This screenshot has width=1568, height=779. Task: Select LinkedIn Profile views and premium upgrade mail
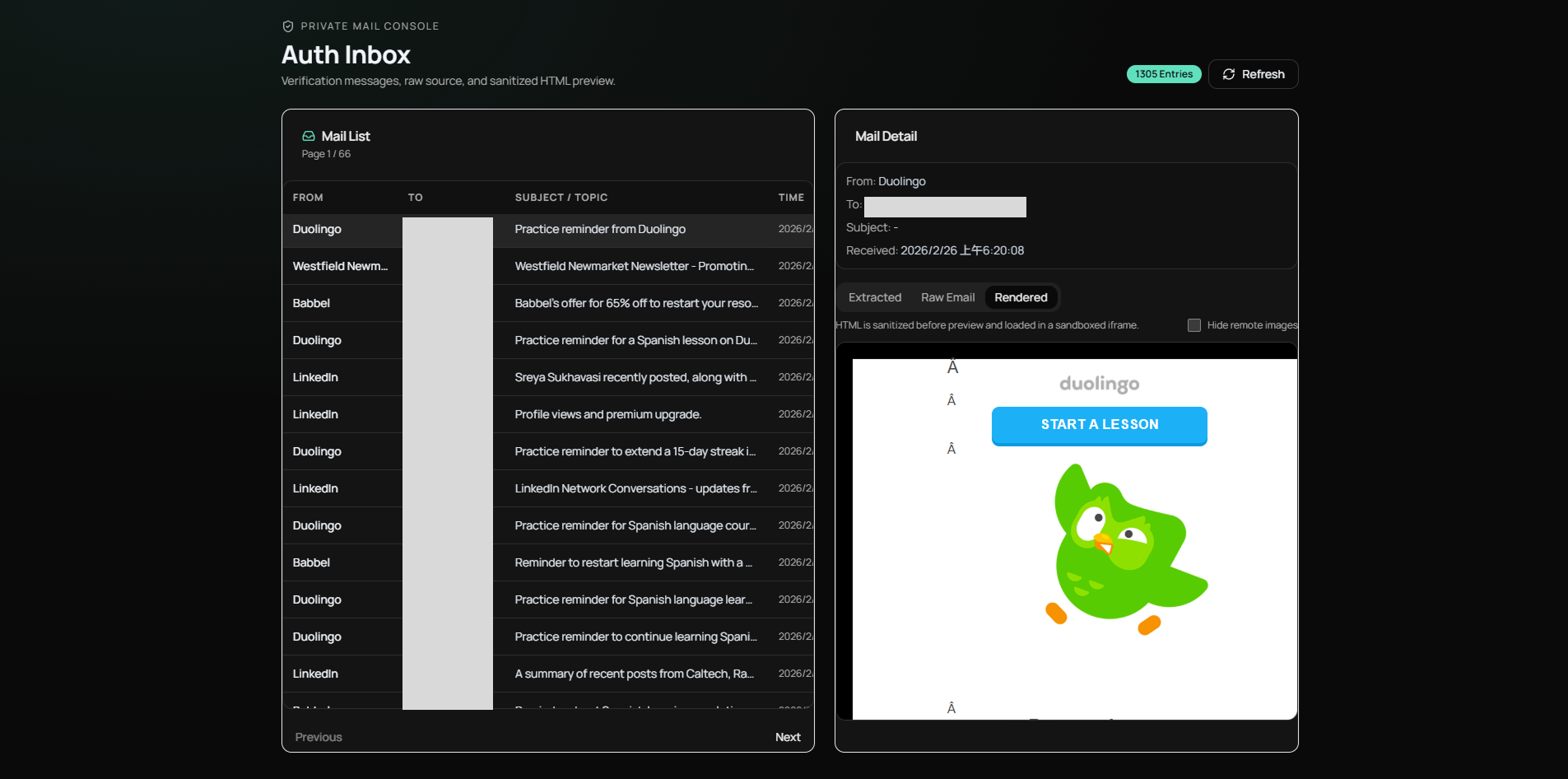[x=548, y=414]
